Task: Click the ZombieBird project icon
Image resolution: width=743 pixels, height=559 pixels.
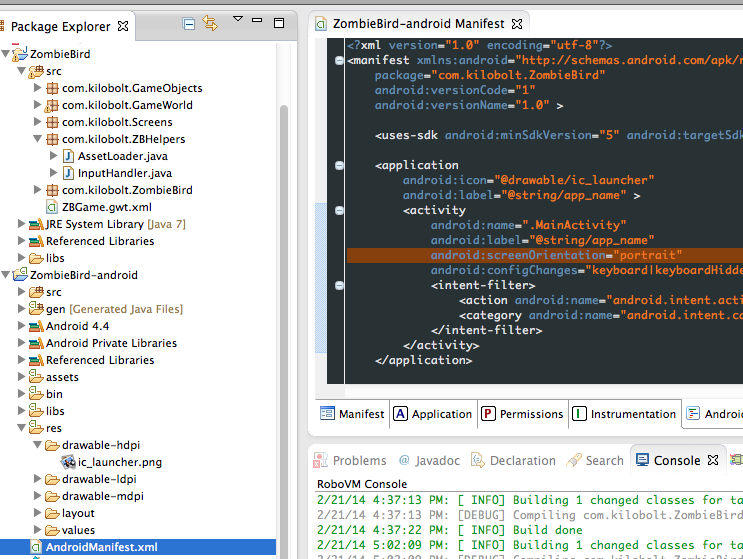Action: (x=20, y=54)
